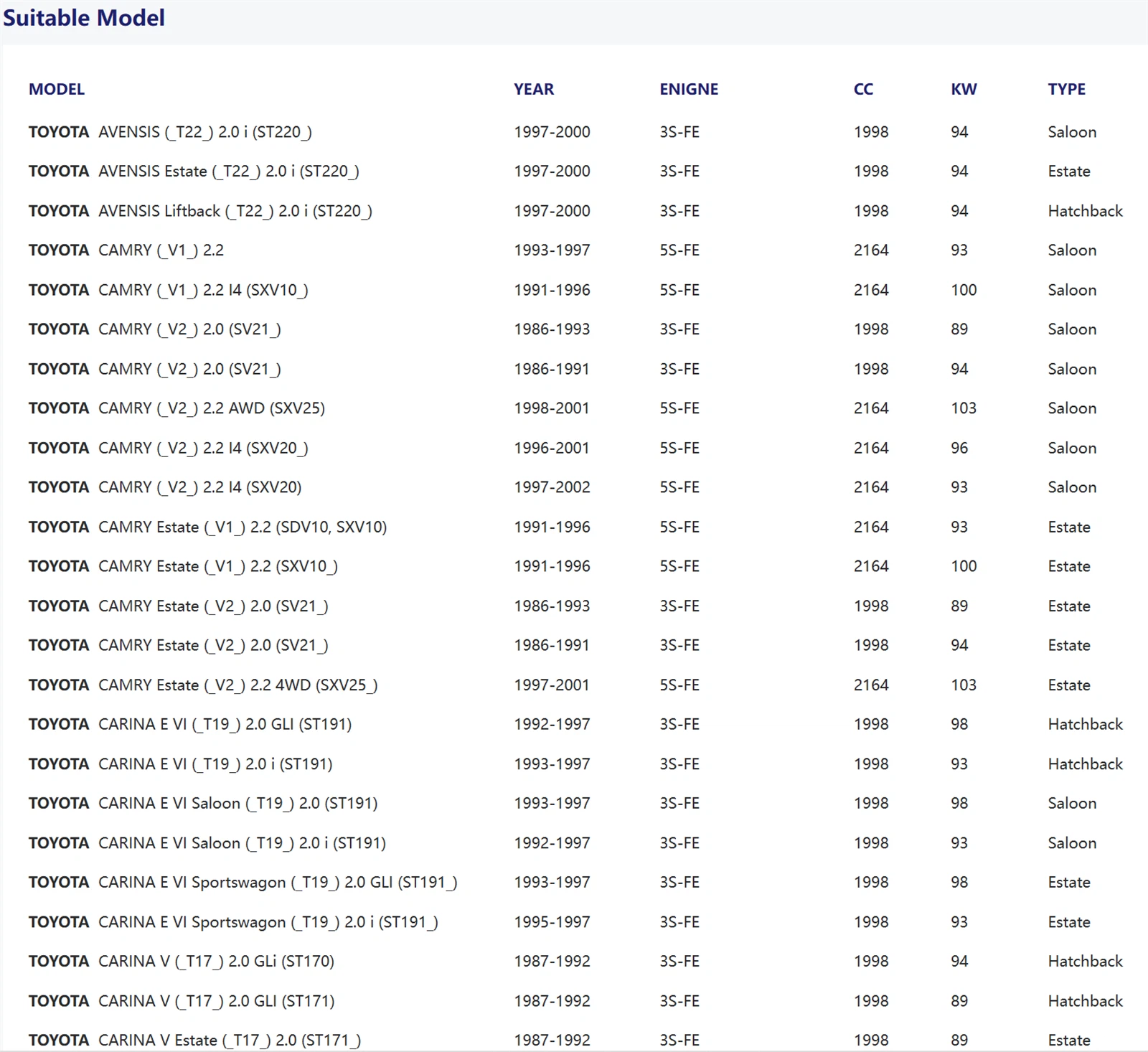1148x1052 pixels.
Task: Click the "ENIGNE" column header
Action: [689, 90]
